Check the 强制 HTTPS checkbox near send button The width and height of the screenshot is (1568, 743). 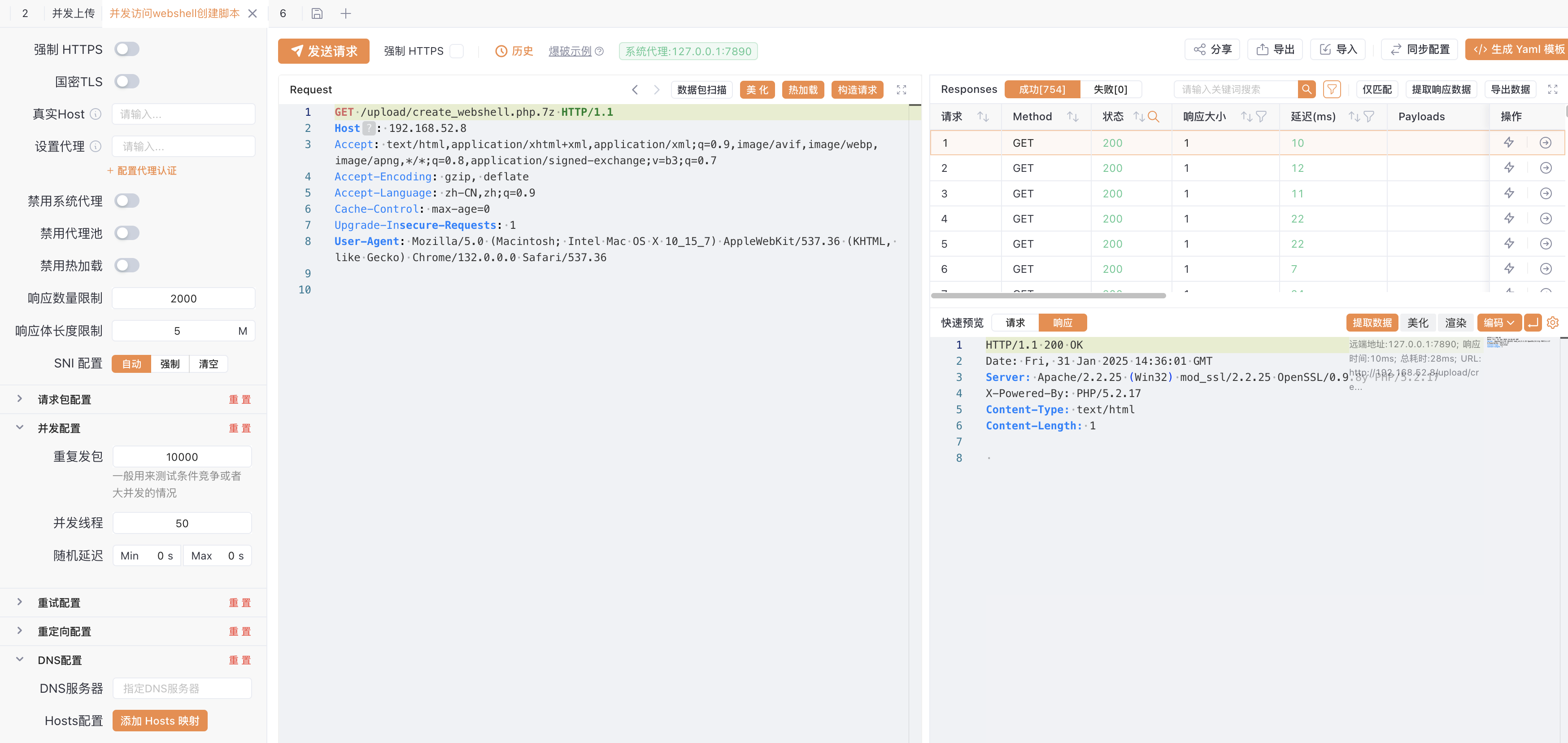coord(457,51)
